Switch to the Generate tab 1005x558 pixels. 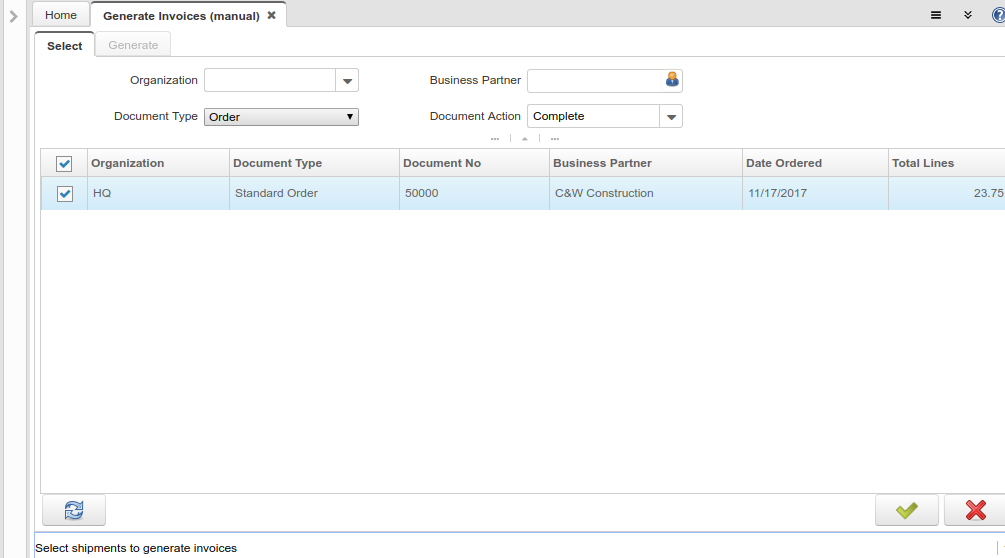pos(133,45)
